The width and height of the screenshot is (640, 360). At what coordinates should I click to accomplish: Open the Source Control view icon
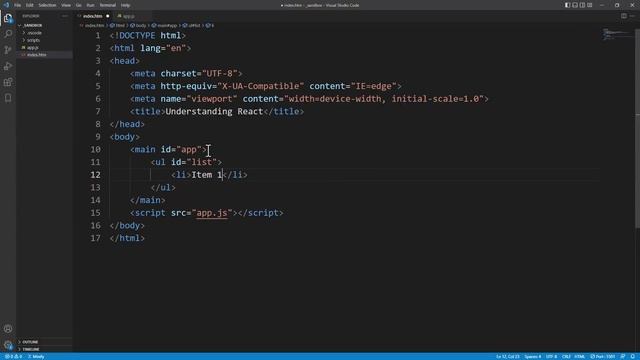(8, 50)
